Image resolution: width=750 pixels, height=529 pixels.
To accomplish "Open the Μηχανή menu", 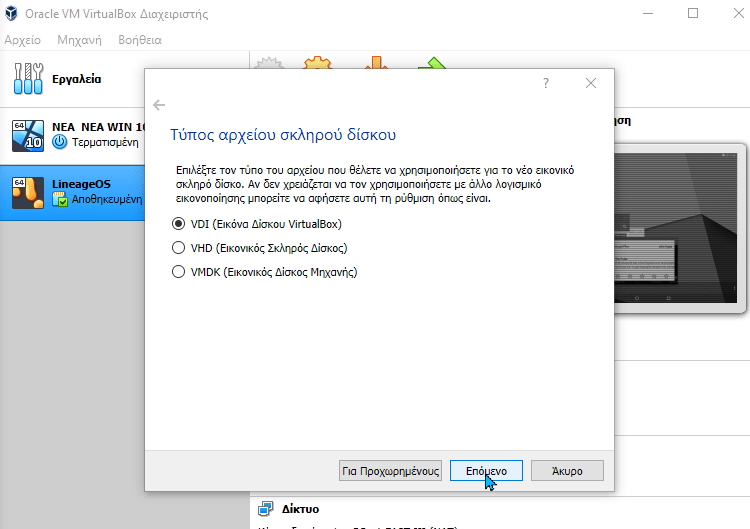I will point(79,40).
